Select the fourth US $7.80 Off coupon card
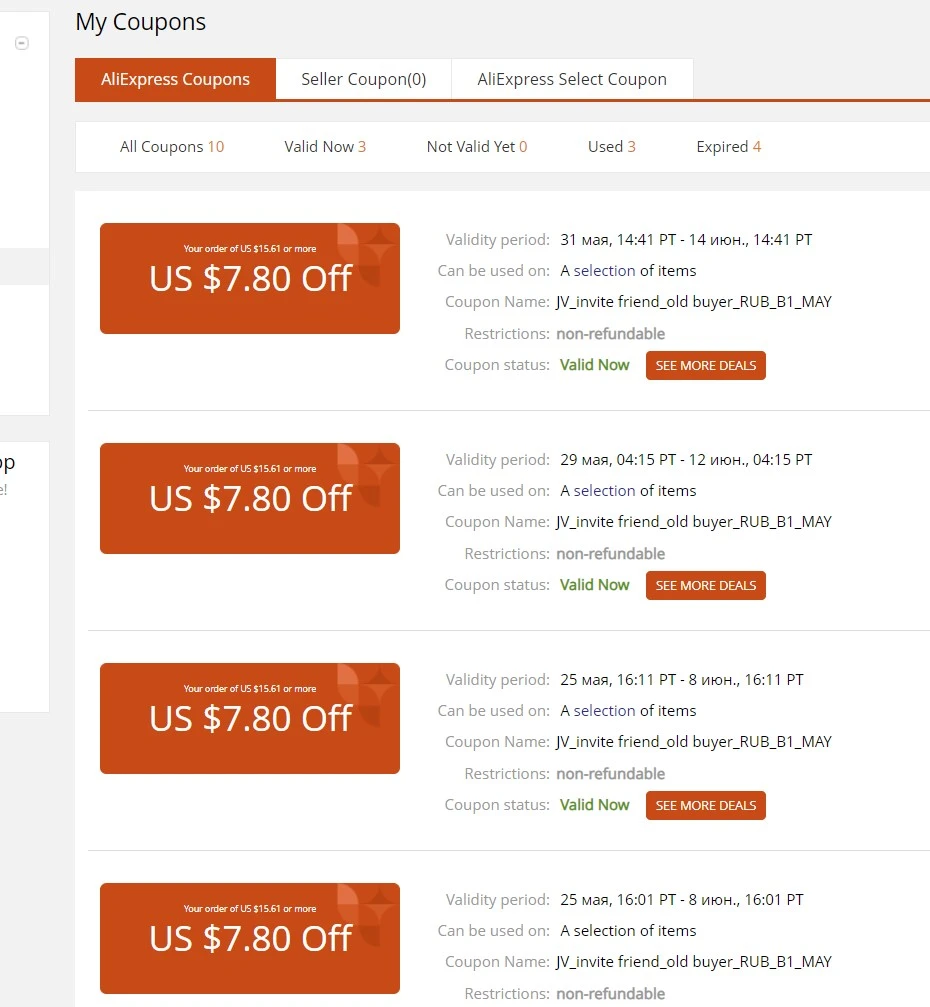 click(x=250, y=938)
